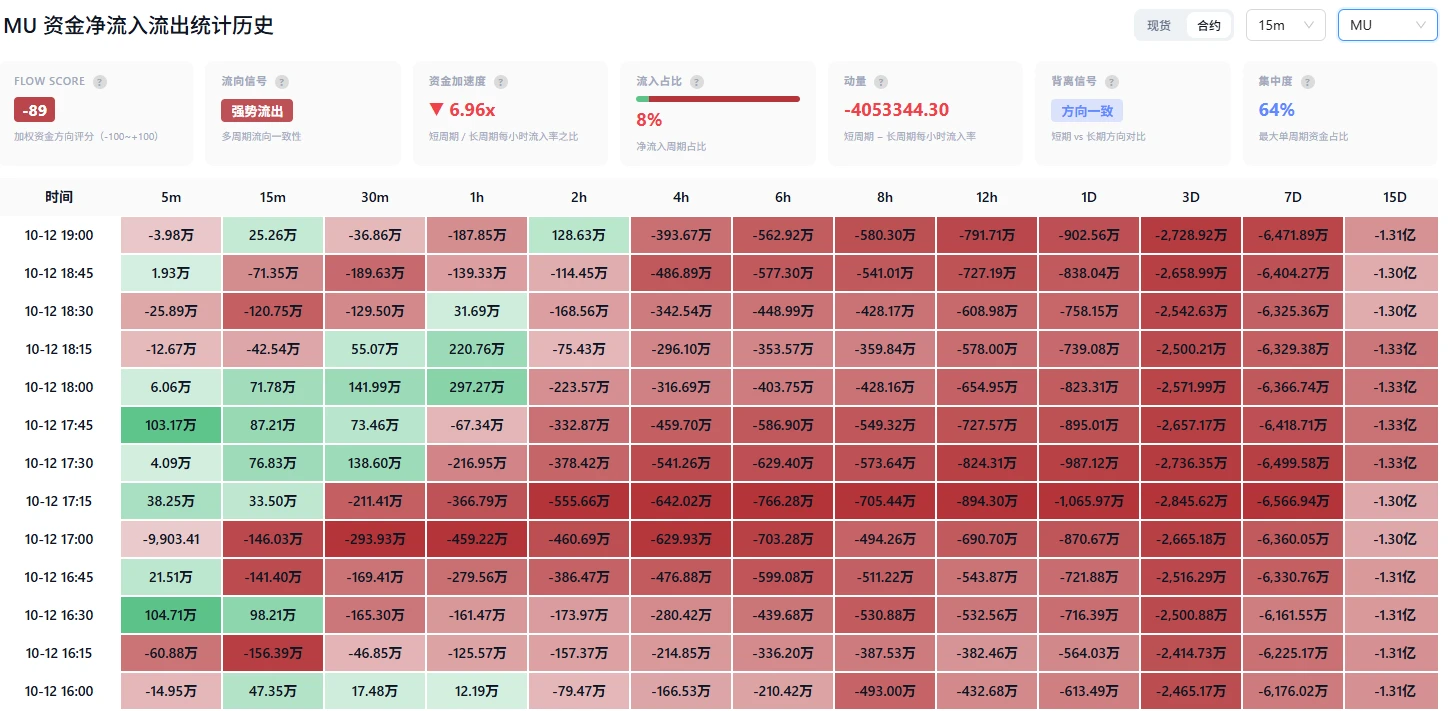Image resolution: width=1456 pixels, height=711 pixels.
Task: Click the 297.27万 cell in 1h column
Action: [477, 387]
